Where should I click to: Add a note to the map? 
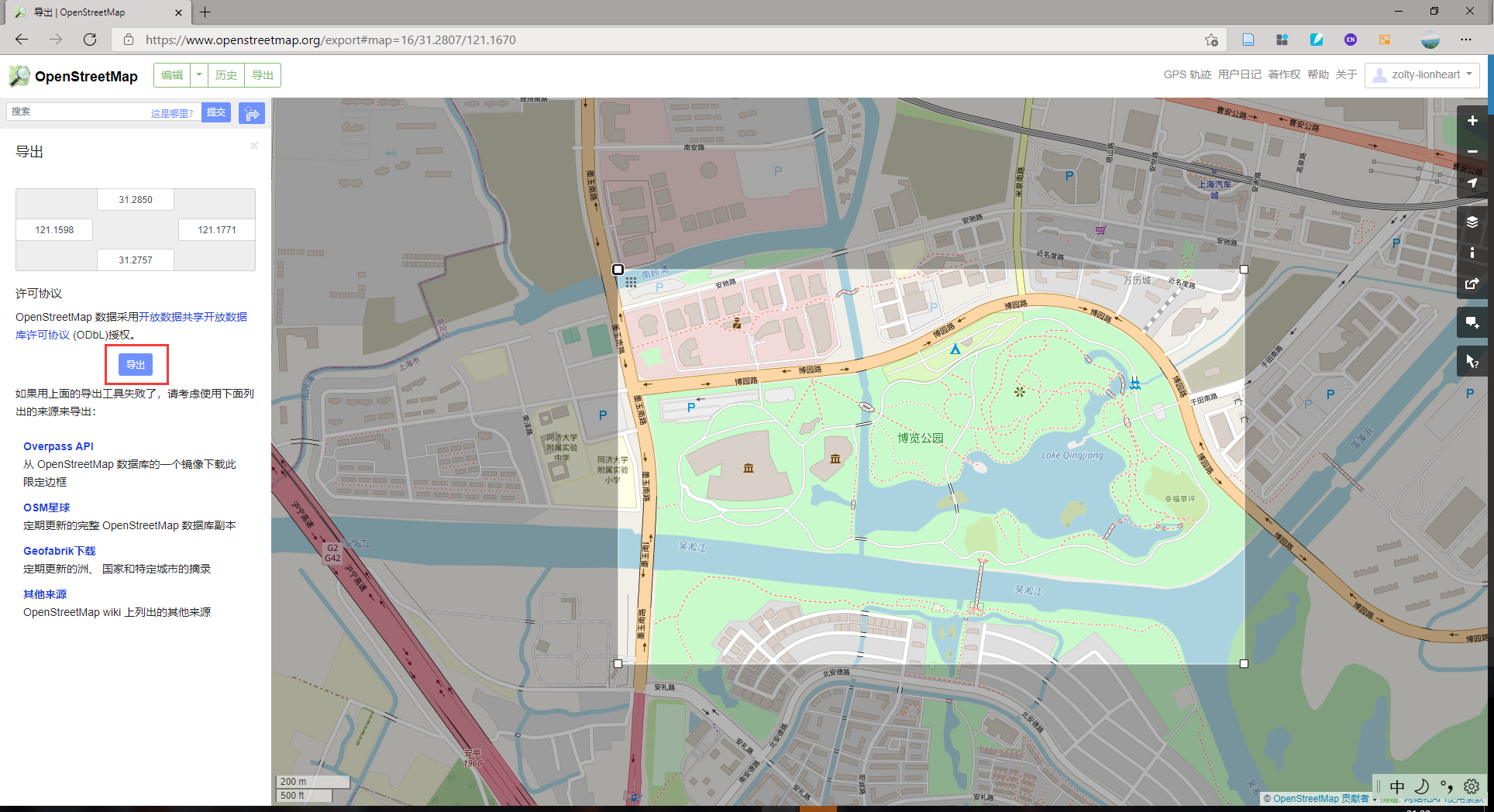click(x=1473, y=322)
